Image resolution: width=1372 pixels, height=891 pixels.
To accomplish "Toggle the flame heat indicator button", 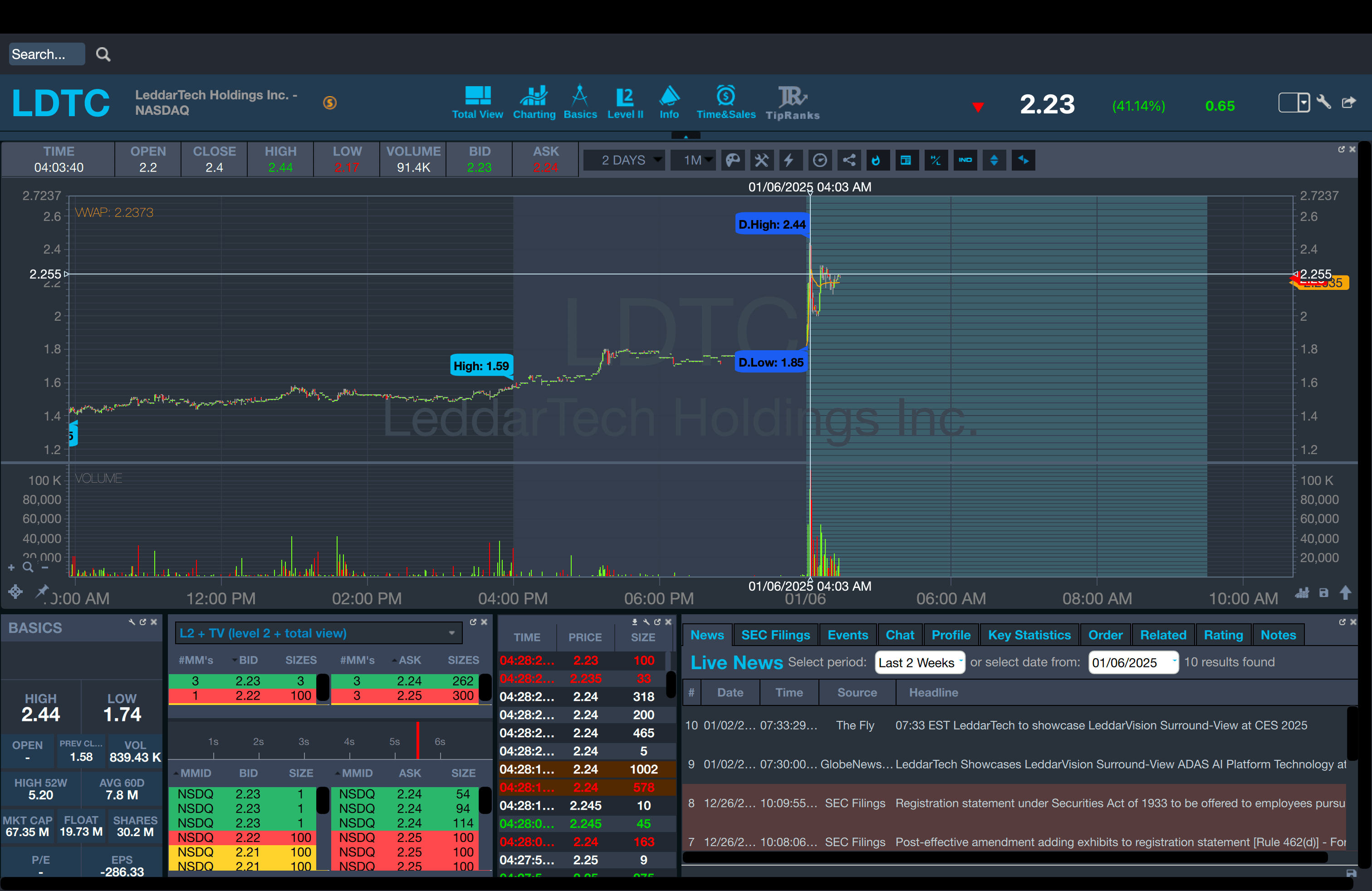I will (x=876, y=160).
